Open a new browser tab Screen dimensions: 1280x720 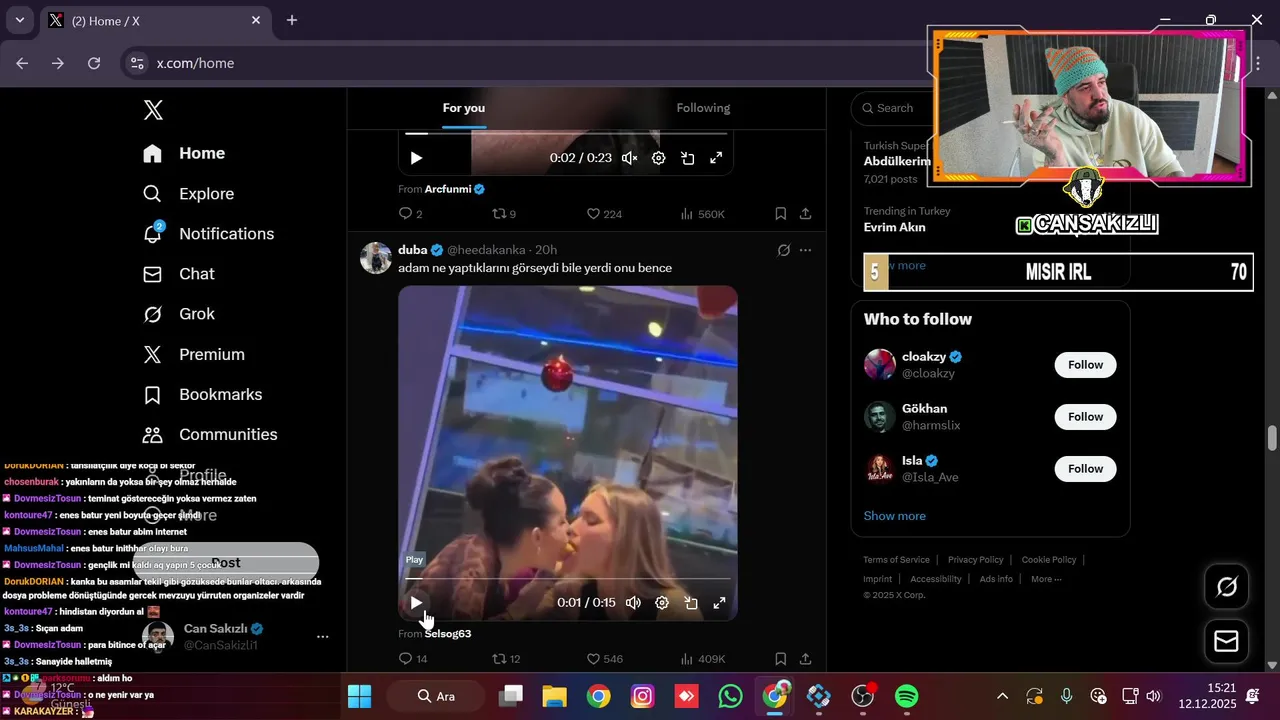[x=292, y=20]
